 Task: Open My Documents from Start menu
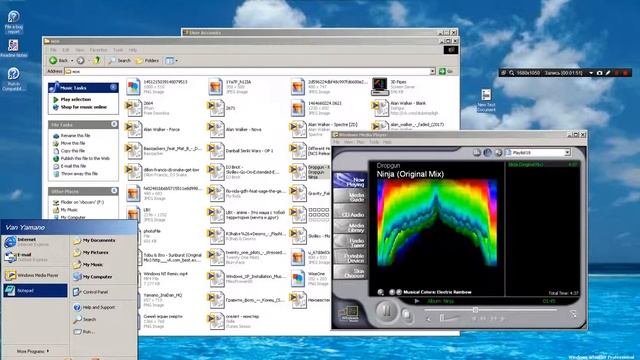(x=94, y=240)
